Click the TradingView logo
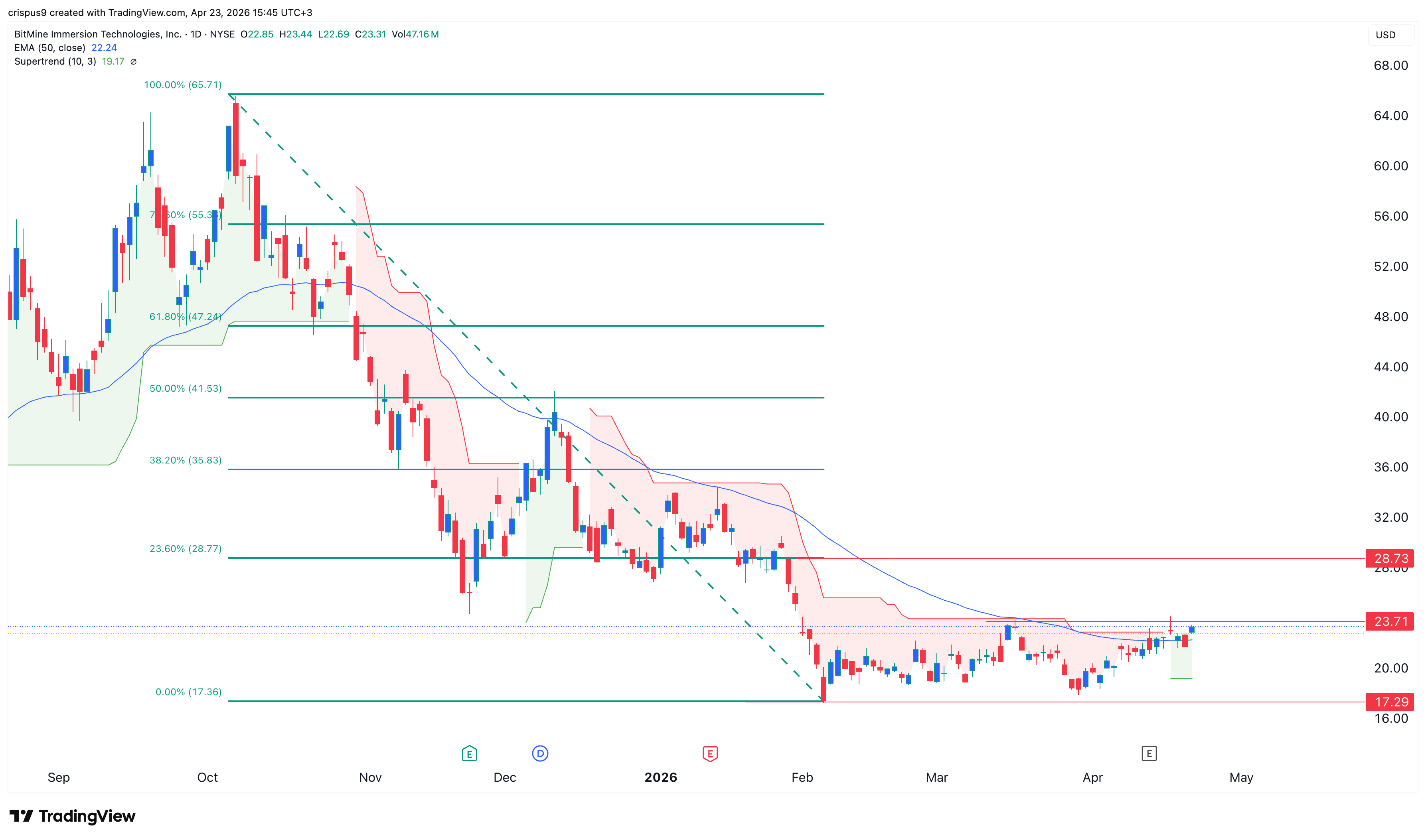The image size is (1426, 840). tap(73, 816)
